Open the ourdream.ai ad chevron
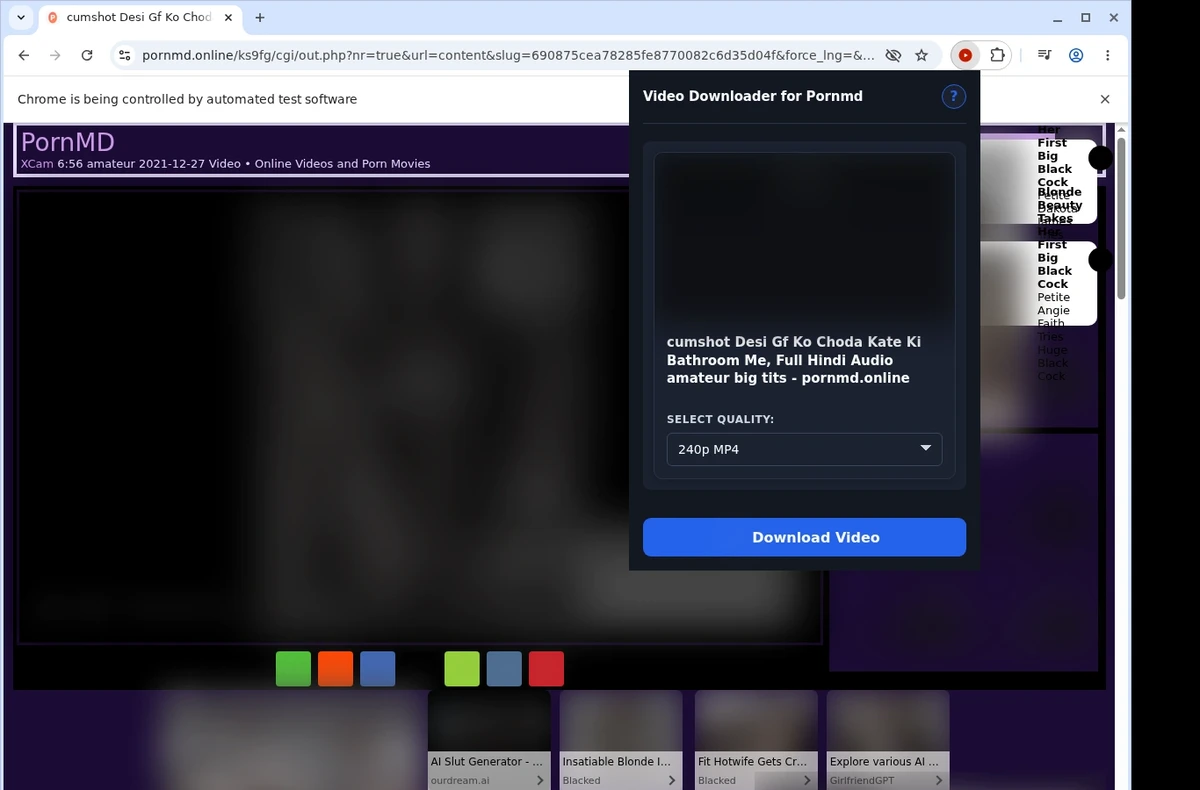 540,780
